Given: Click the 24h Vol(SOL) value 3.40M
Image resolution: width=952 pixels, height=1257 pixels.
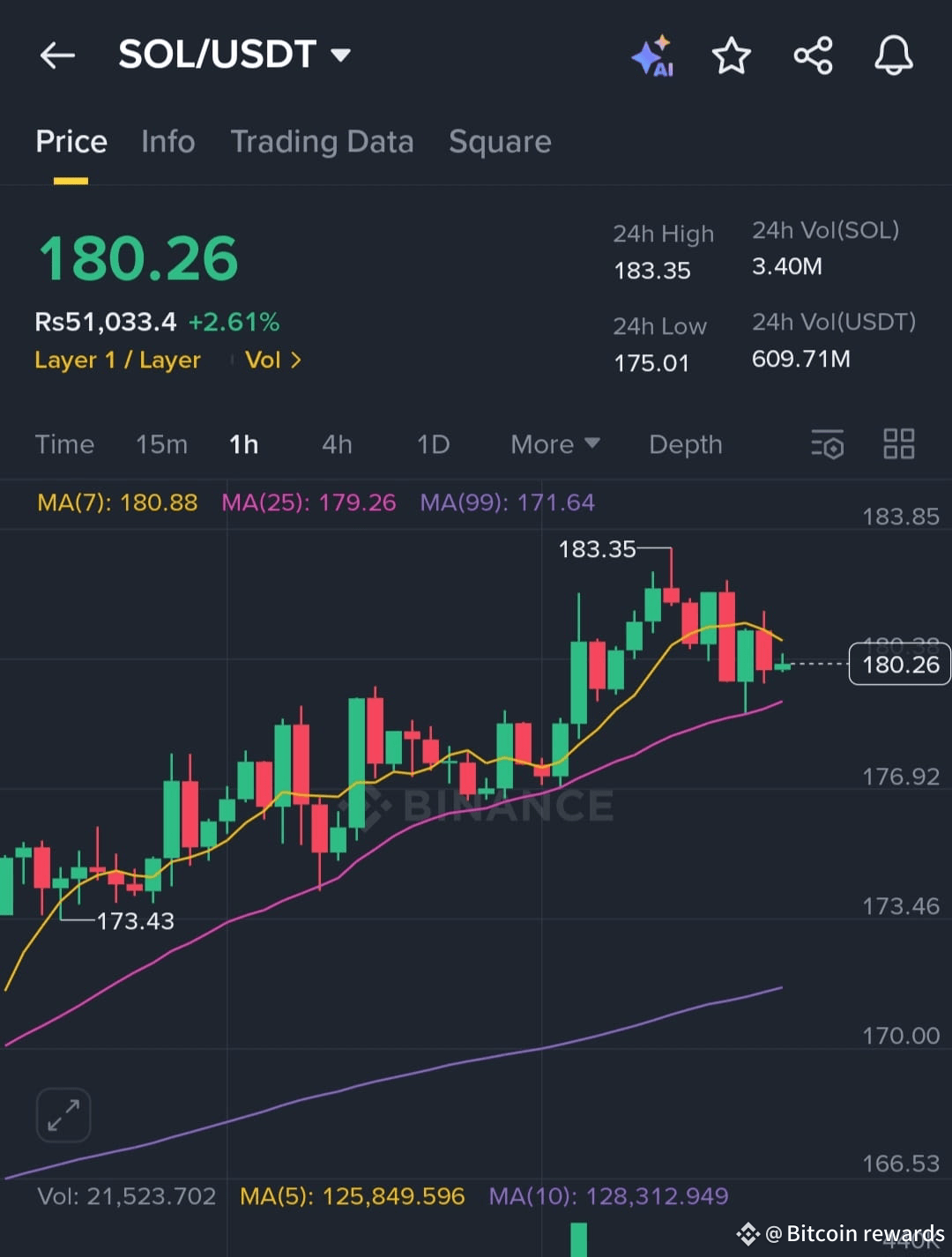Looking at the screenshot, I should pos(787,266).
